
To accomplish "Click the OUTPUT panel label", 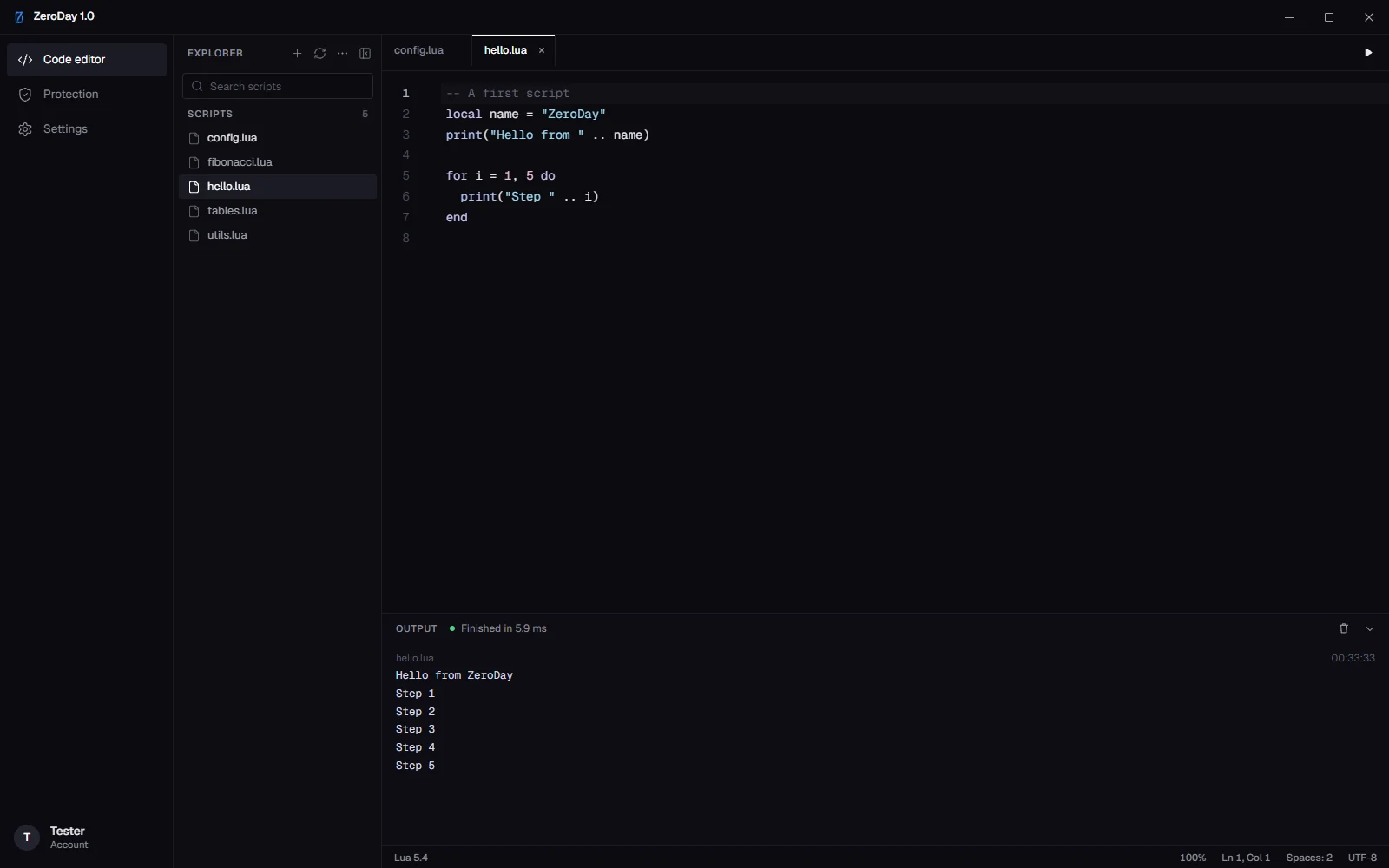I will coord(417,628).
